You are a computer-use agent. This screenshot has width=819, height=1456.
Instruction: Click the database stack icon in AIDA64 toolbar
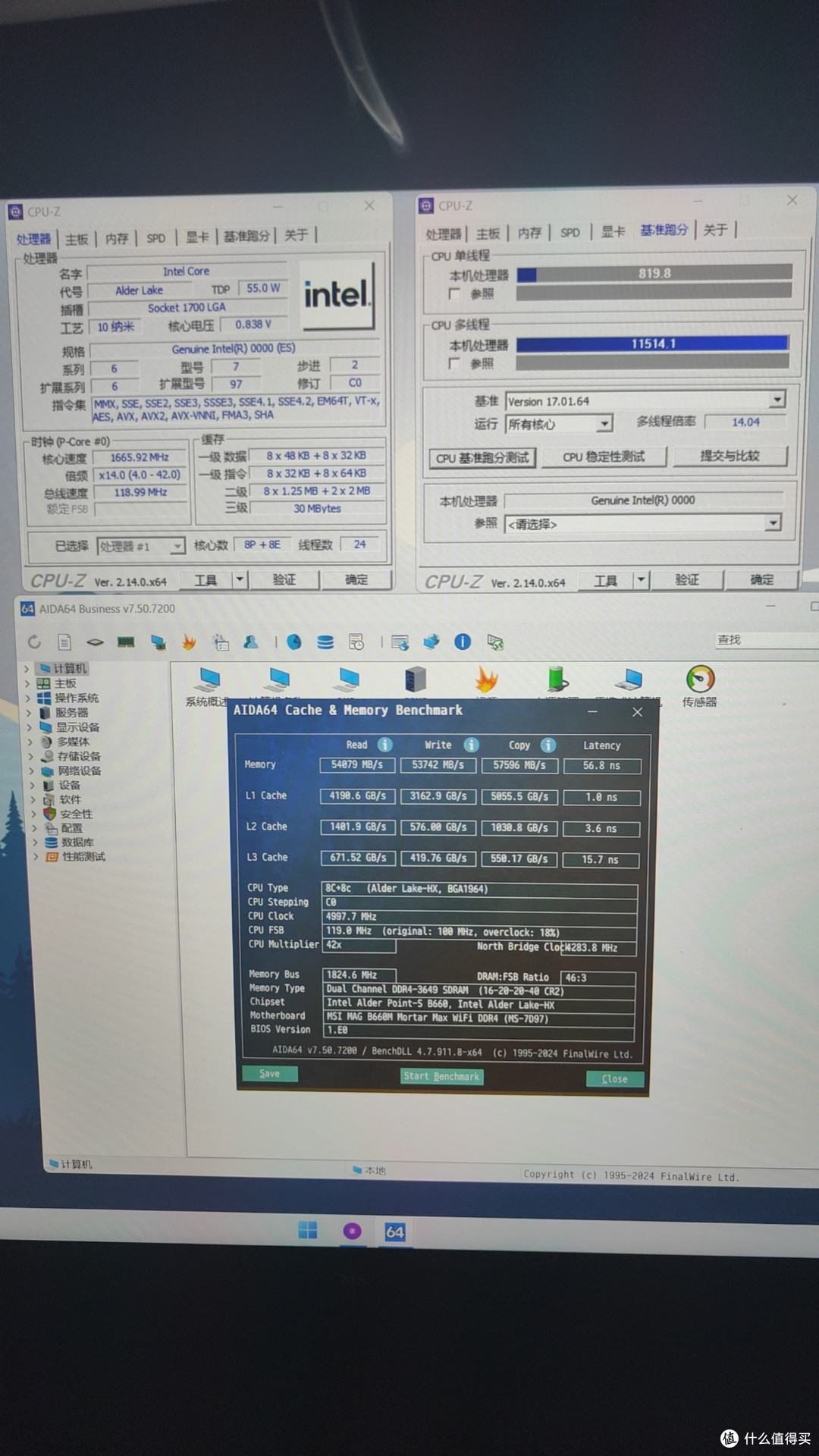pos(325,642)
